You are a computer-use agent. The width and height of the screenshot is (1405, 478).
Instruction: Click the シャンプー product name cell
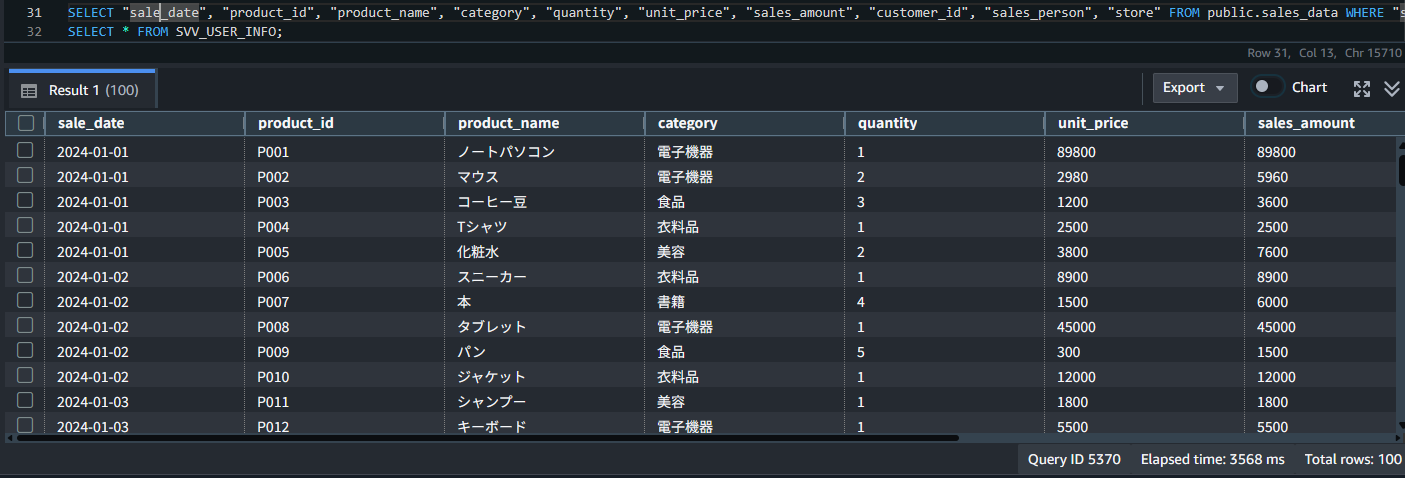[545, 402]
